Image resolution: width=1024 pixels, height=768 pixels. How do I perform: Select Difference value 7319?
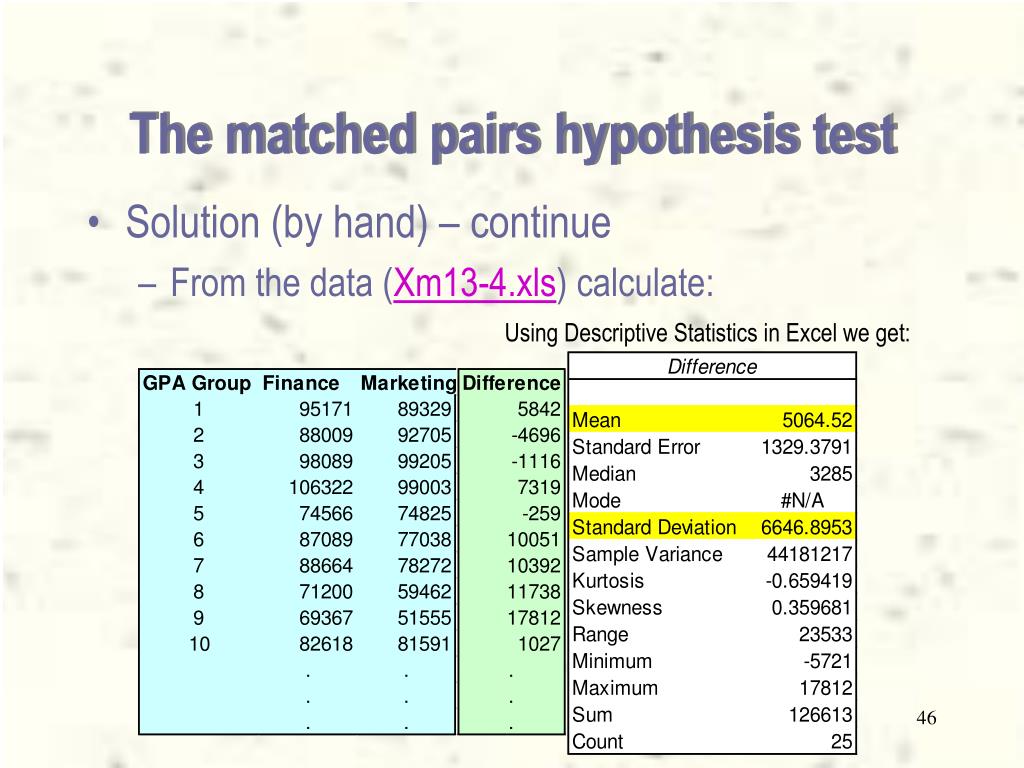[539, 488]
